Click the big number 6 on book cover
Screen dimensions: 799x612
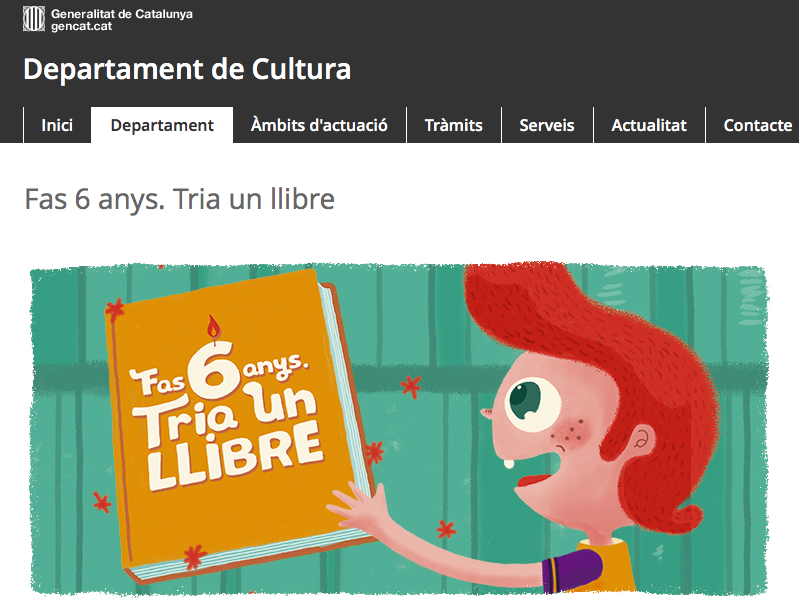click(214, 370)
